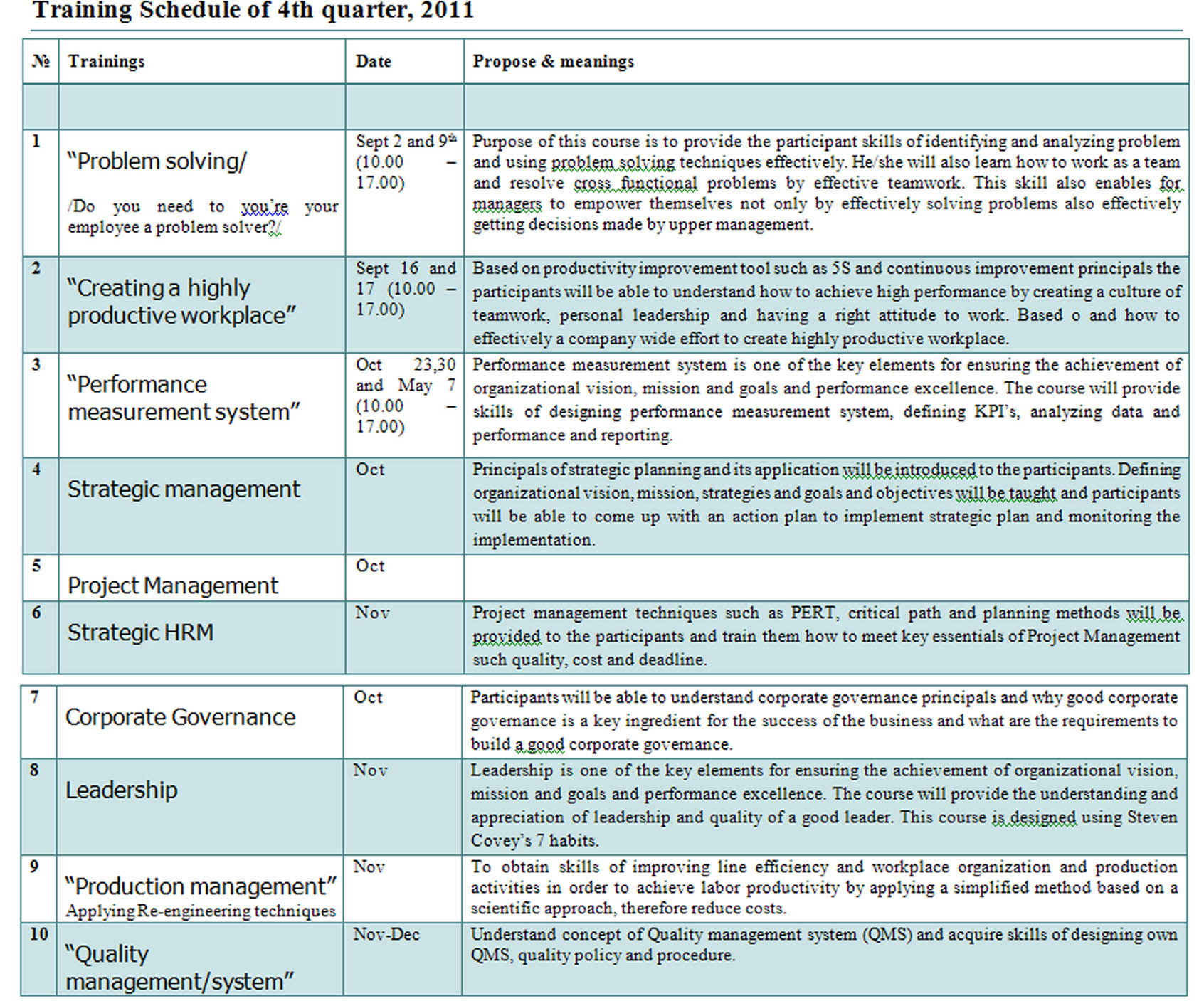Select the "Strategic management" training cell
The image size is (1204, 1001).
(184, 489)
